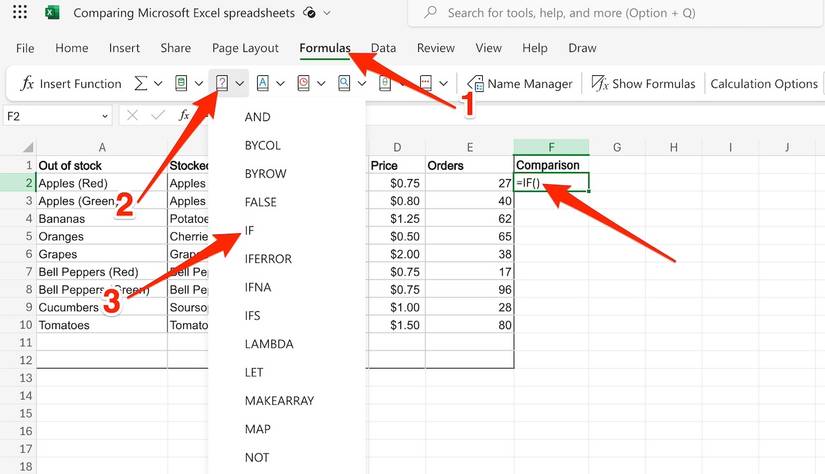Open the Date & Time functions icon
Image resolution: width=825 pixels, height=474 pixels.
pyautogui.click(x=303, y=84)
